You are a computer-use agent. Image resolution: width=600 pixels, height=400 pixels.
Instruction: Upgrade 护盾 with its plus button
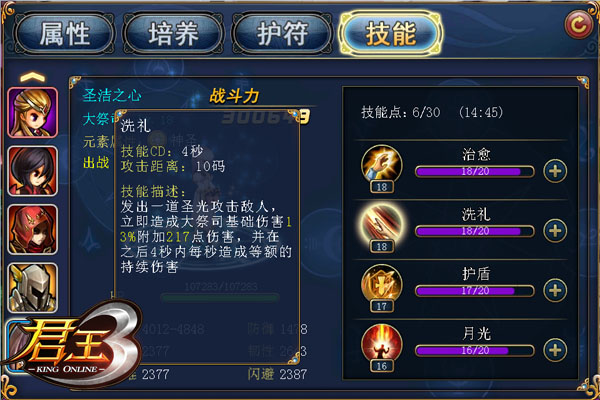555,290
